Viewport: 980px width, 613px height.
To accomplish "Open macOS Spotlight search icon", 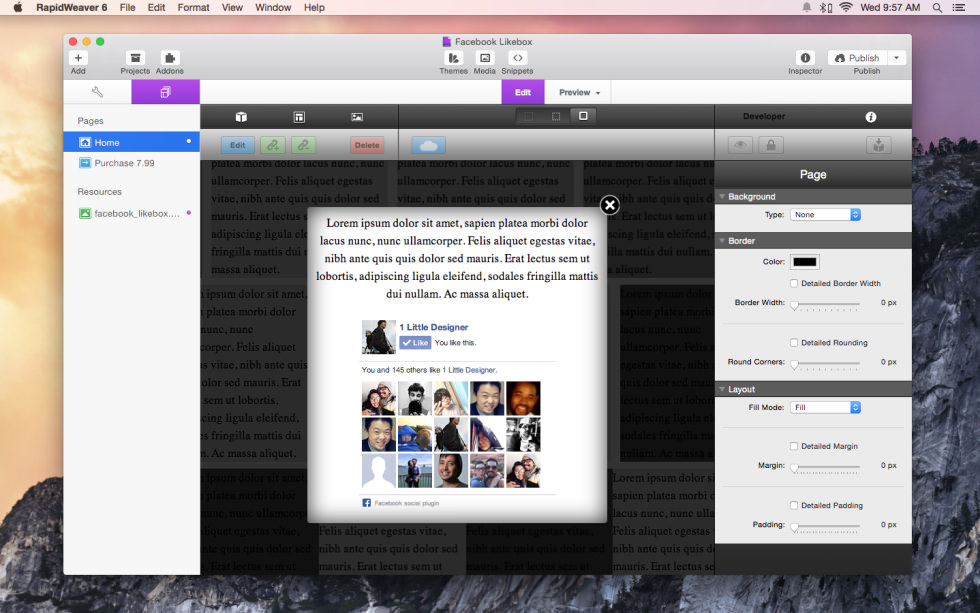I will (x=937, y=7).
